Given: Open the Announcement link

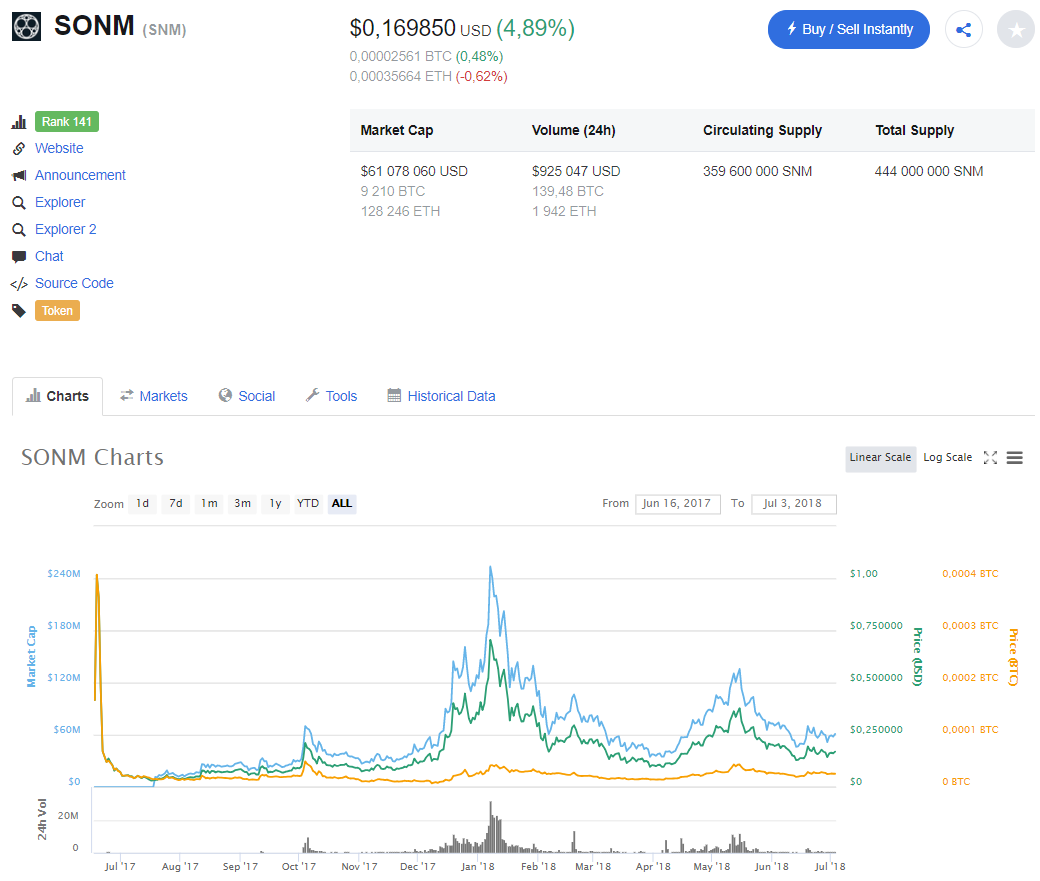Looking at the screenshot, I should (80, 176).
